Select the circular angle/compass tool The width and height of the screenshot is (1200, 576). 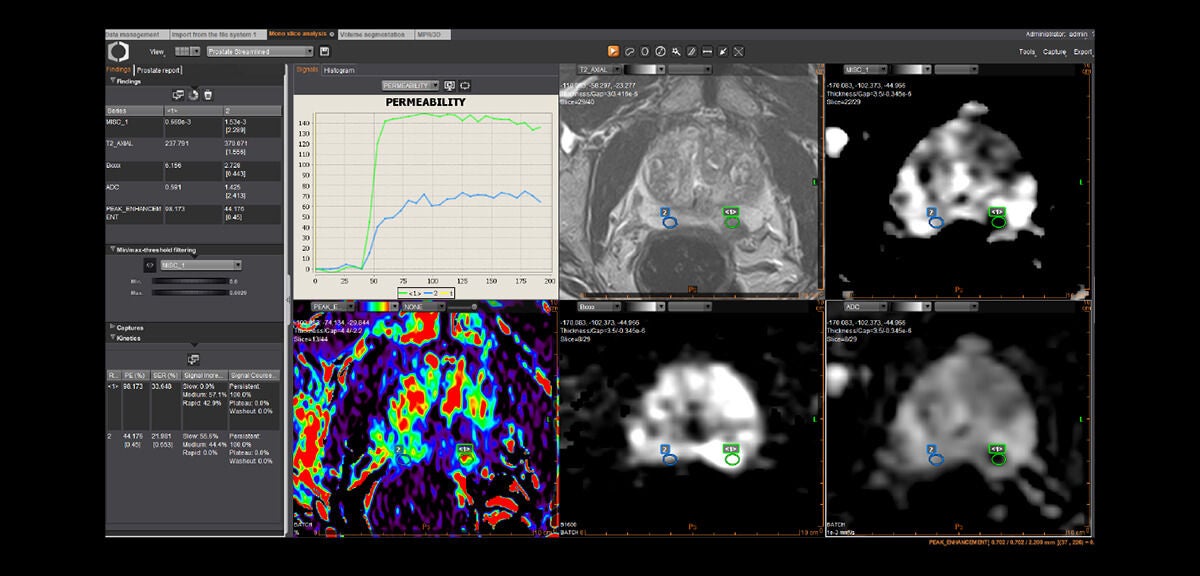click(x=660, y=51)
